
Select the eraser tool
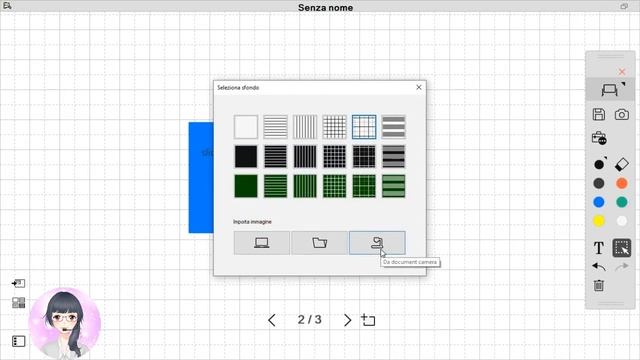point(622,164)
